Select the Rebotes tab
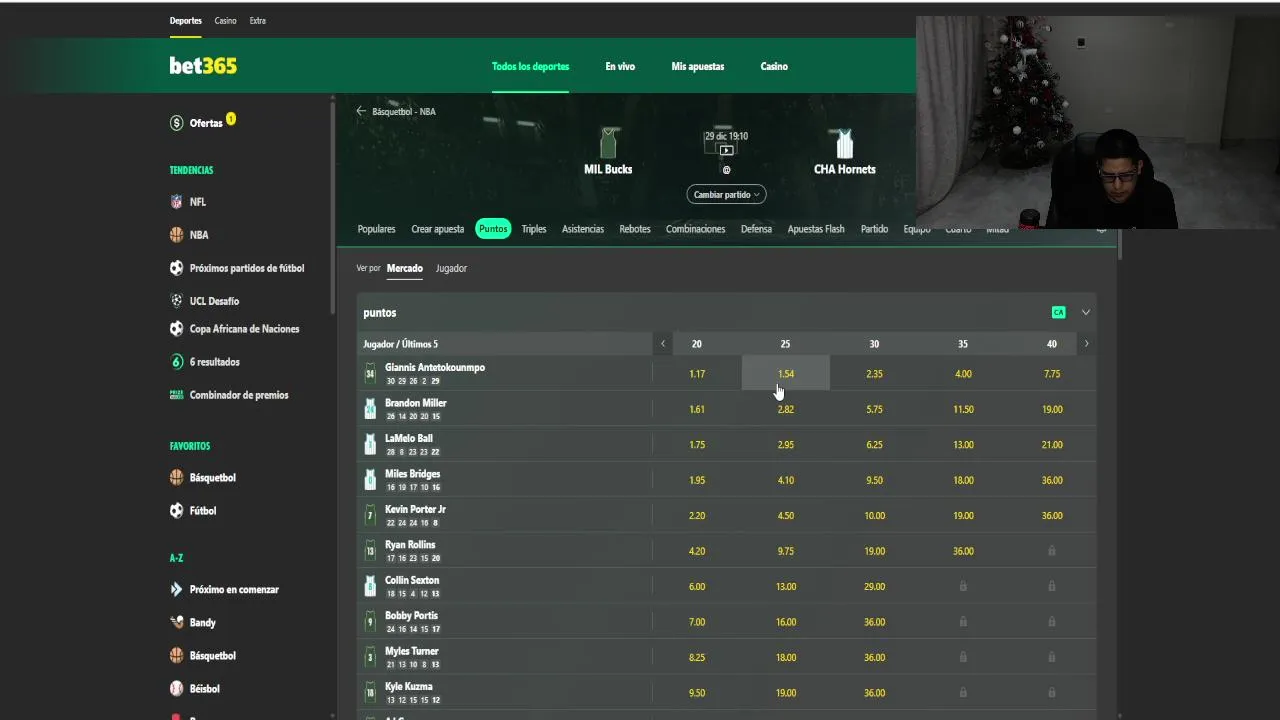 point(635,229)
